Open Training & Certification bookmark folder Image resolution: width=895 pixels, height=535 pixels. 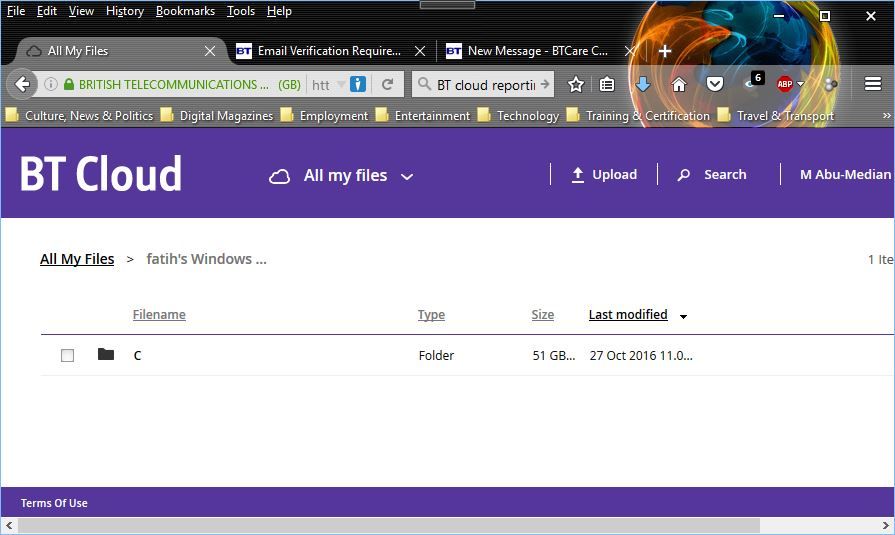point(638,115)
